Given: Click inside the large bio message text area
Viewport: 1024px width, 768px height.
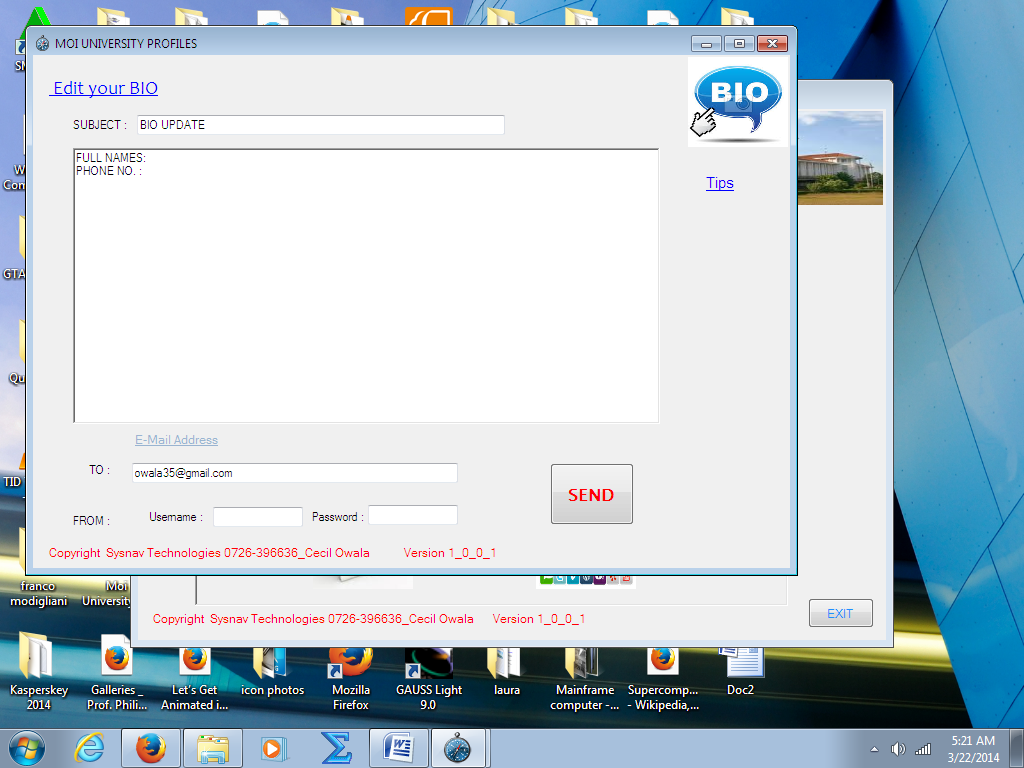Looking at the screenshot, I should [366, 286].
